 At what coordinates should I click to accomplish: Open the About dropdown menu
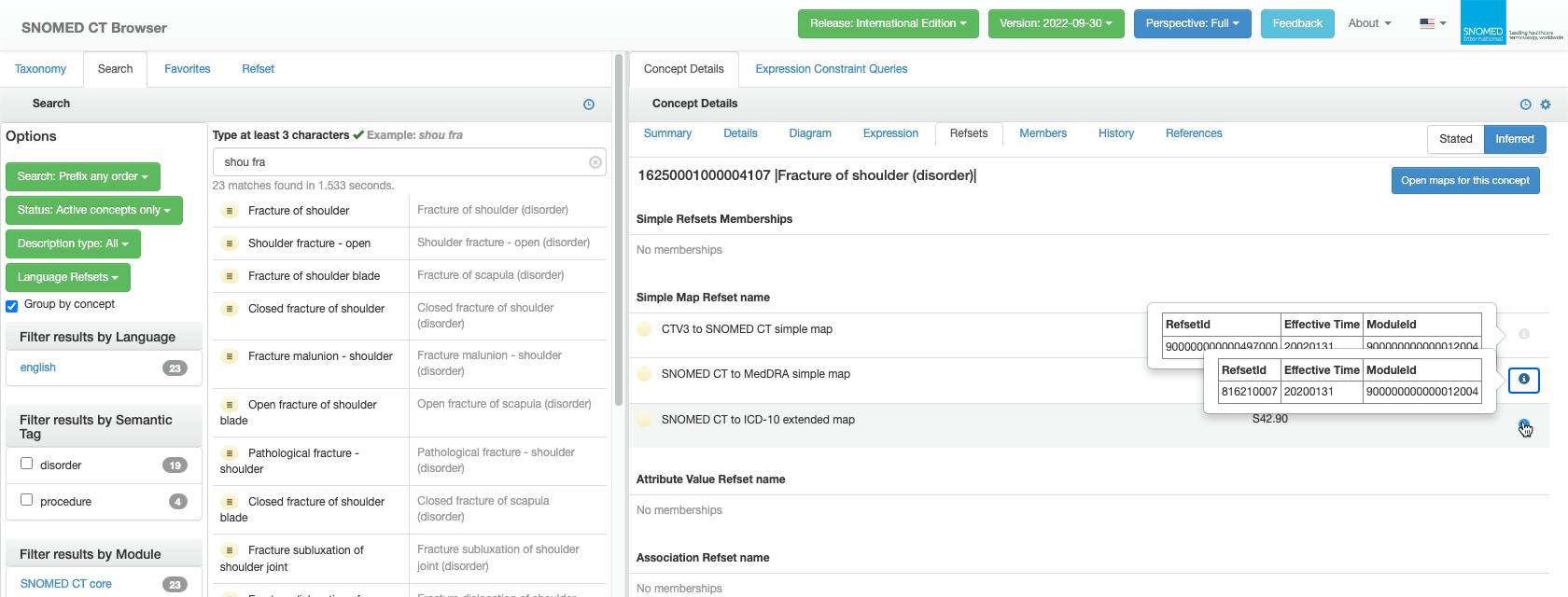click(1369, 23)
